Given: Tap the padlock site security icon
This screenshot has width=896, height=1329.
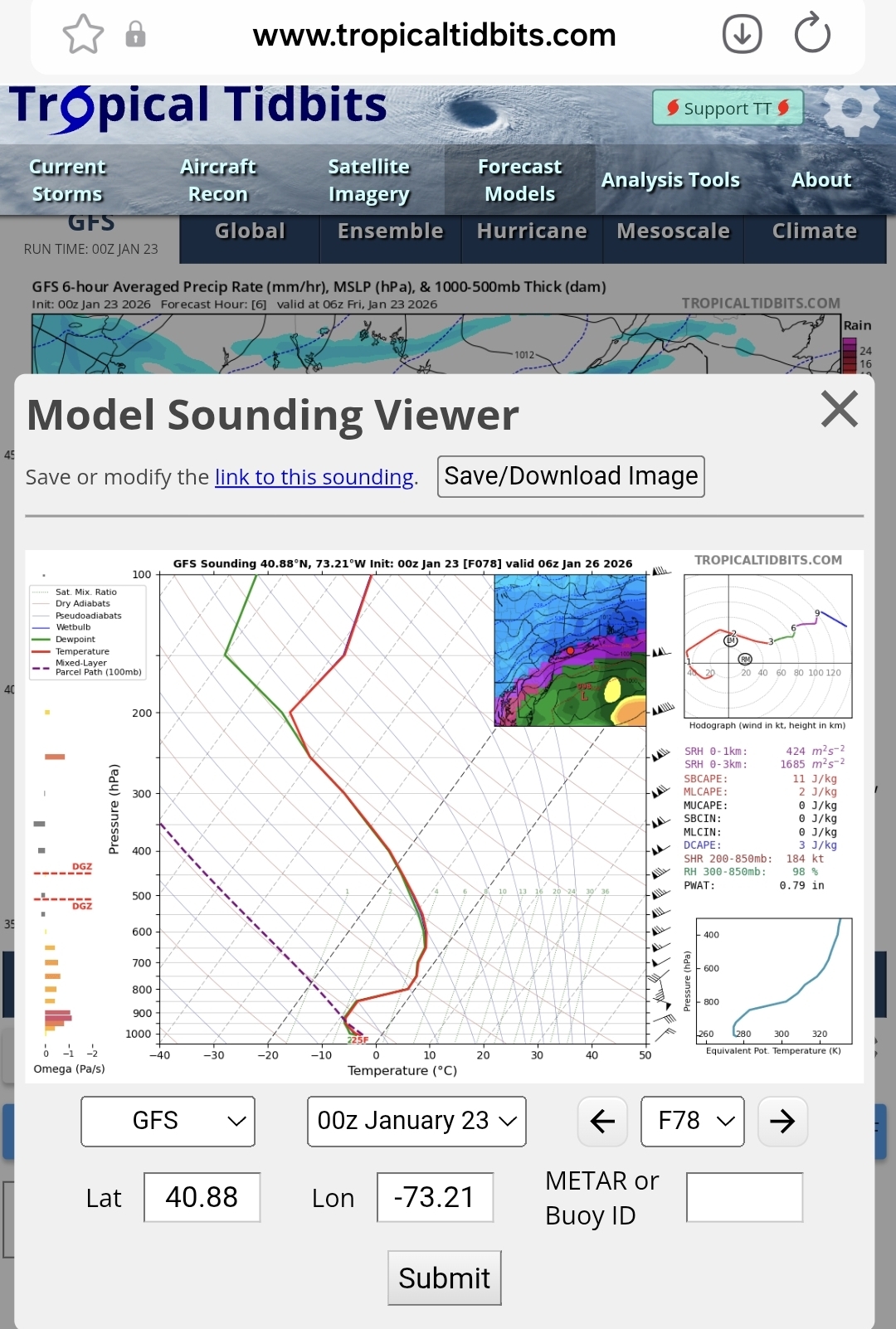Looking at the screenshot, I should (135, 35).
